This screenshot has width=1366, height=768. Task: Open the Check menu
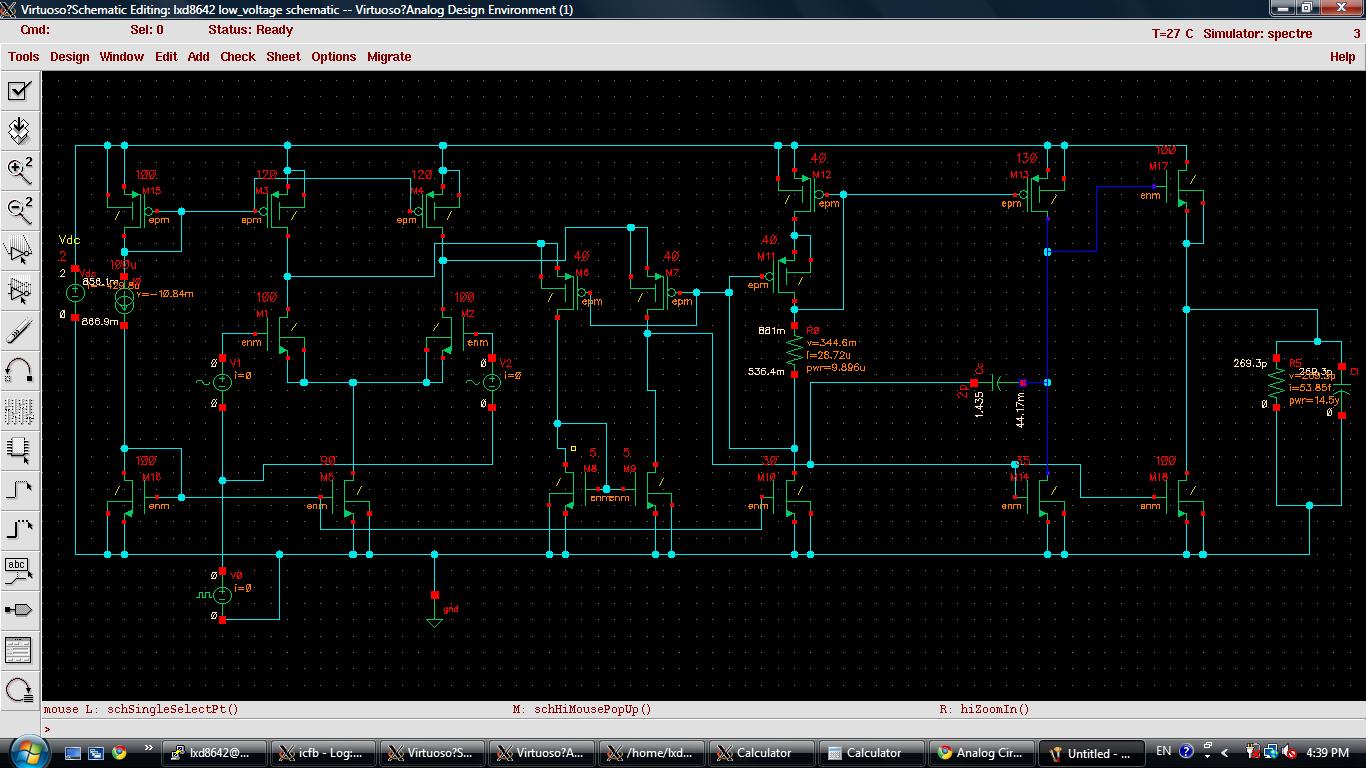(238, 57)
